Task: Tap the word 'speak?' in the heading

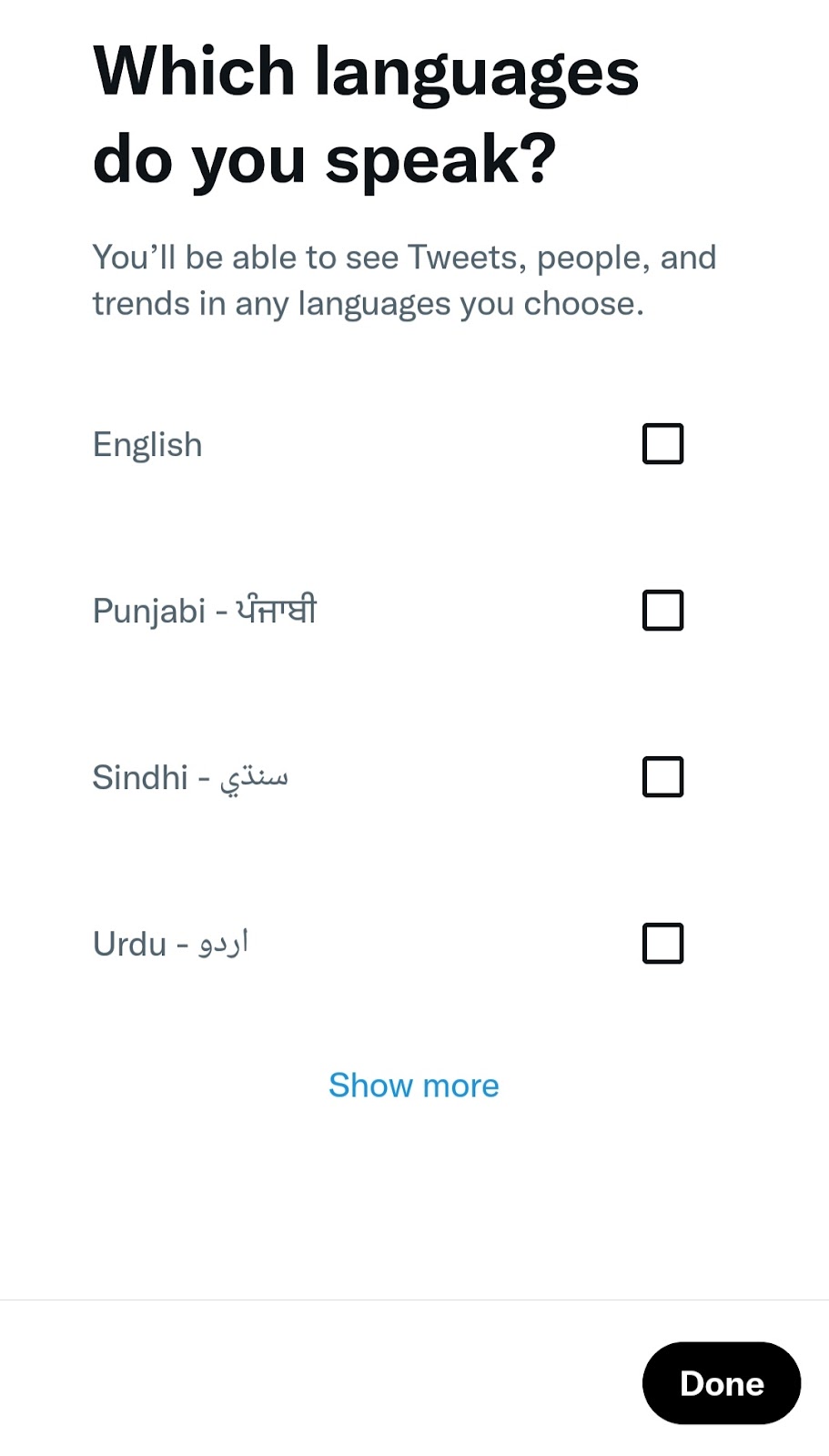Action: pos(440,160)
